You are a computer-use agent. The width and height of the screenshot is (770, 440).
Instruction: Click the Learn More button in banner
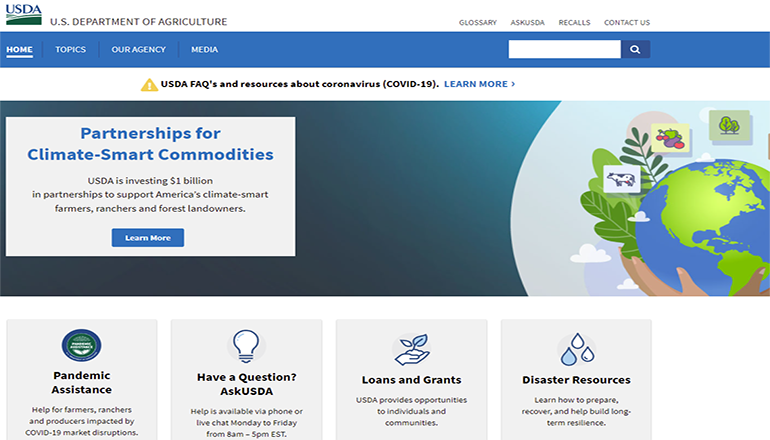[148, 238]
